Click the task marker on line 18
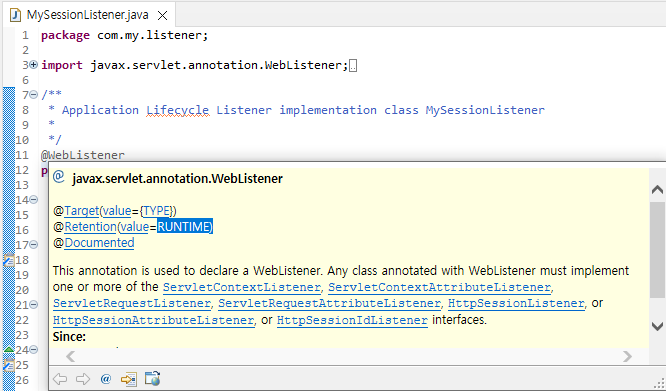Image resolution: width=666 pixels, height=391 pixels. pos(9,260)
